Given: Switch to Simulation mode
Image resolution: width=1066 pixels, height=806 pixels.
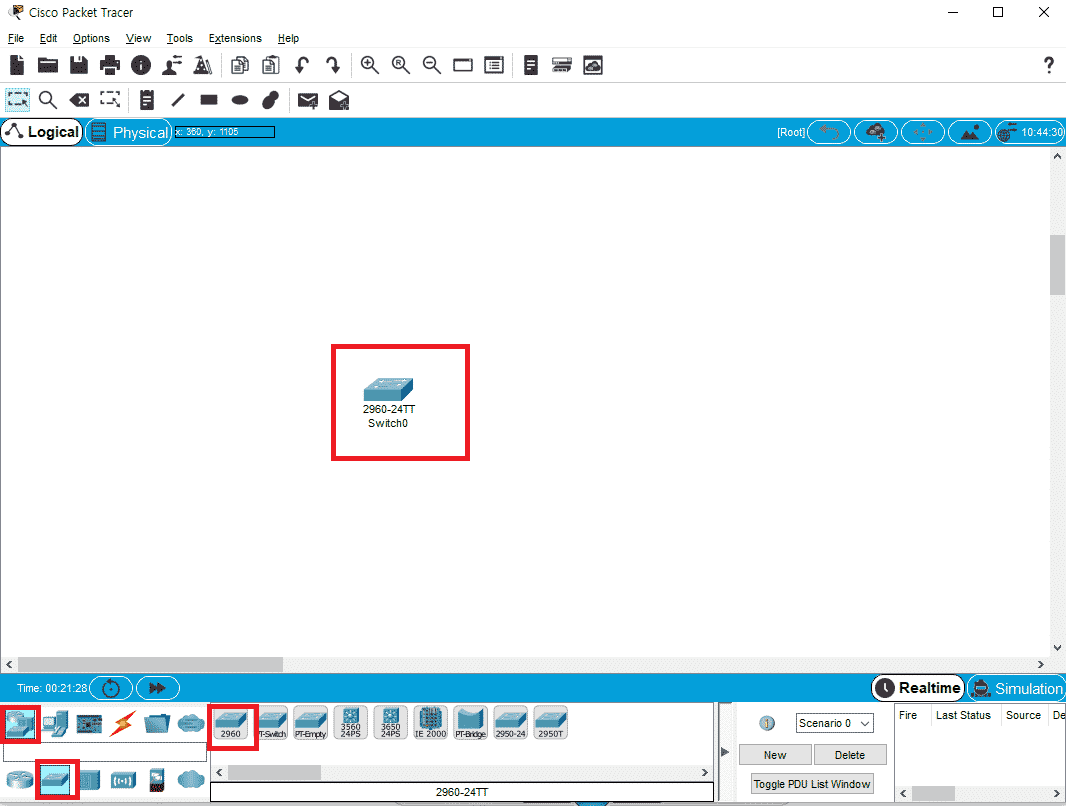Looking at the screenshot, I should (x=1017, y=688).
